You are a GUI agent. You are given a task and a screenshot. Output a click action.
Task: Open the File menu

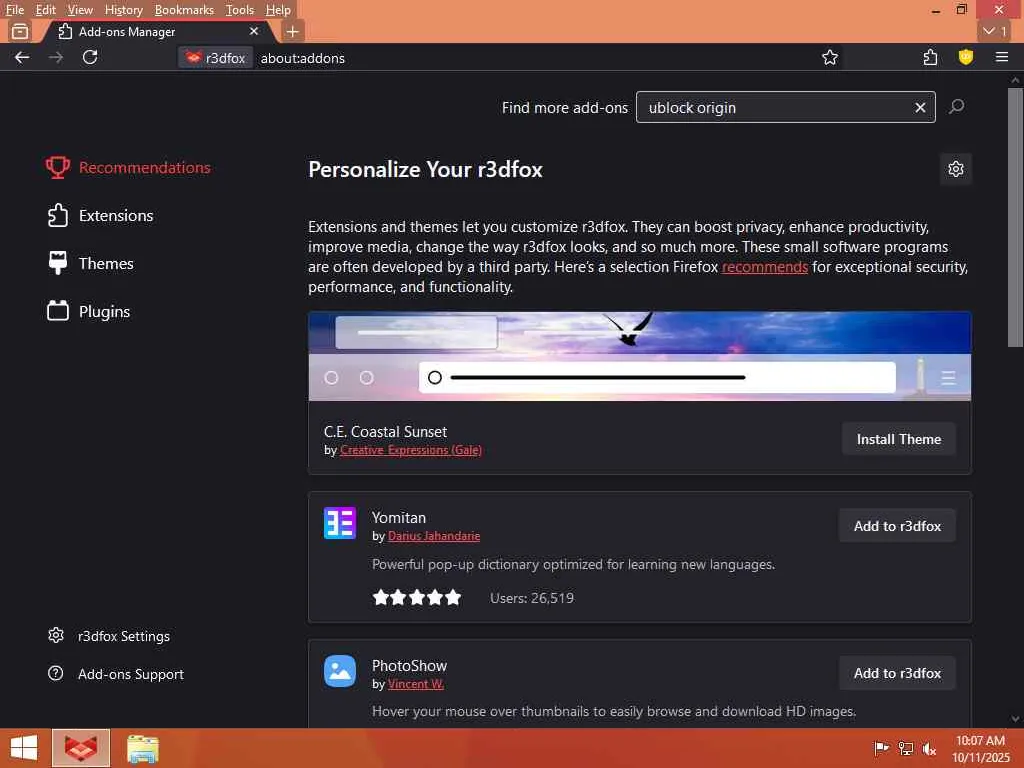tap(14, 10)
